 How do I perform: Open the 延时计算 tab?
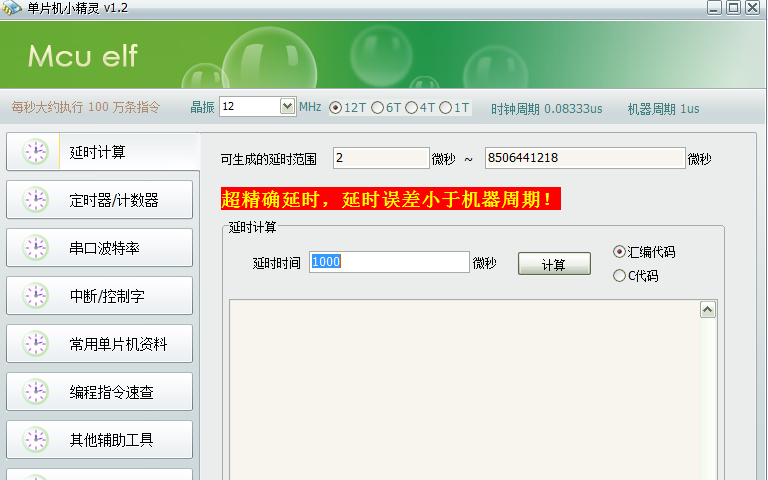tap(103, 152)
